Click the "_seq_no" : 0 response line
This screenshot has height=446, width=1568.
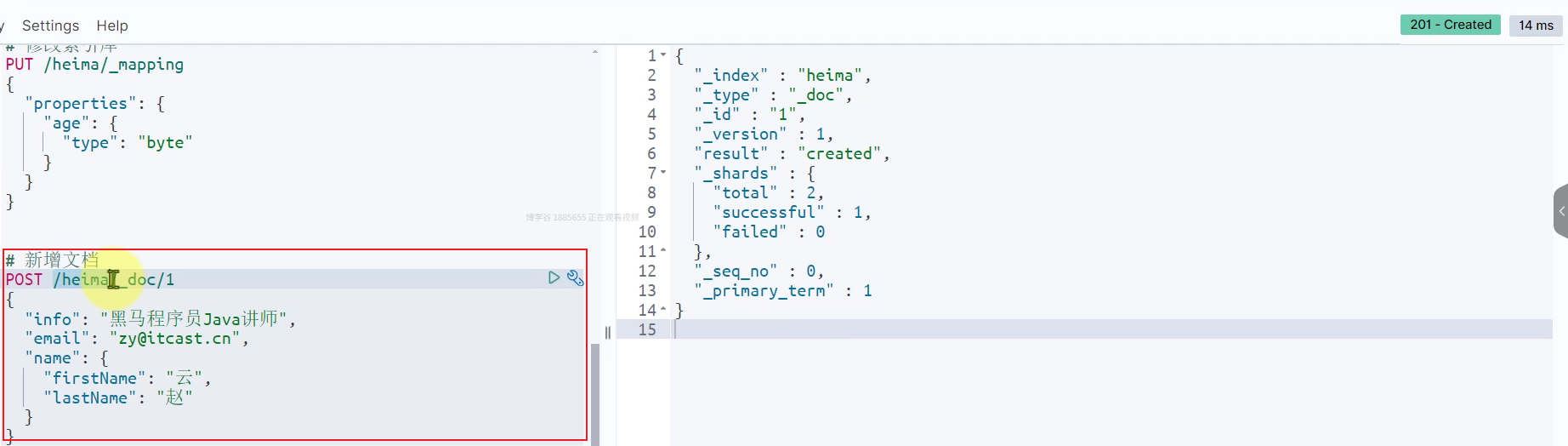click(759, 271)
